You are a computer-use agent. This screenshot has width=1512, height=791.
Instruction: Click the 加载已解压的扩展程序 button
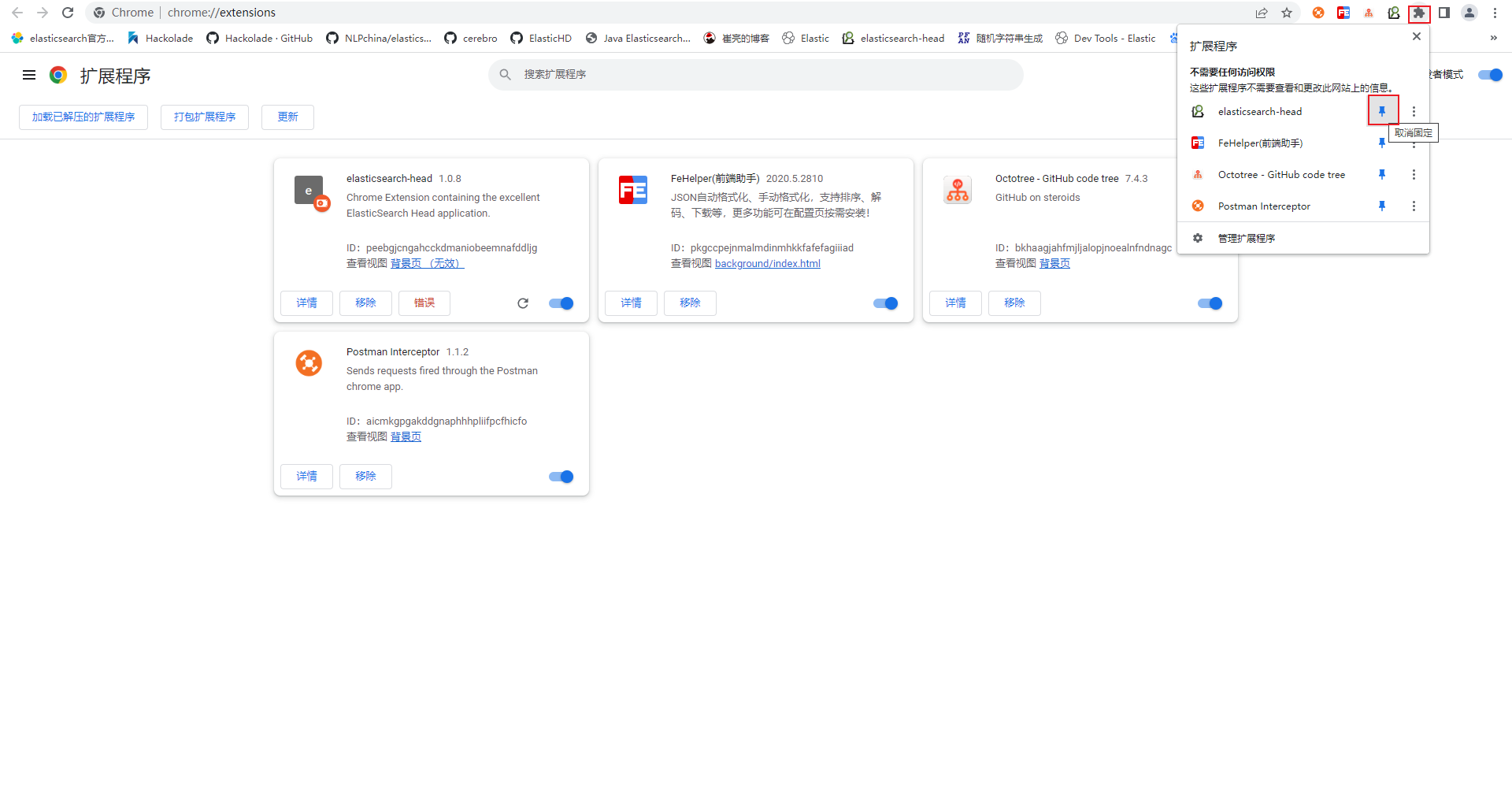[x=83, y=117]
